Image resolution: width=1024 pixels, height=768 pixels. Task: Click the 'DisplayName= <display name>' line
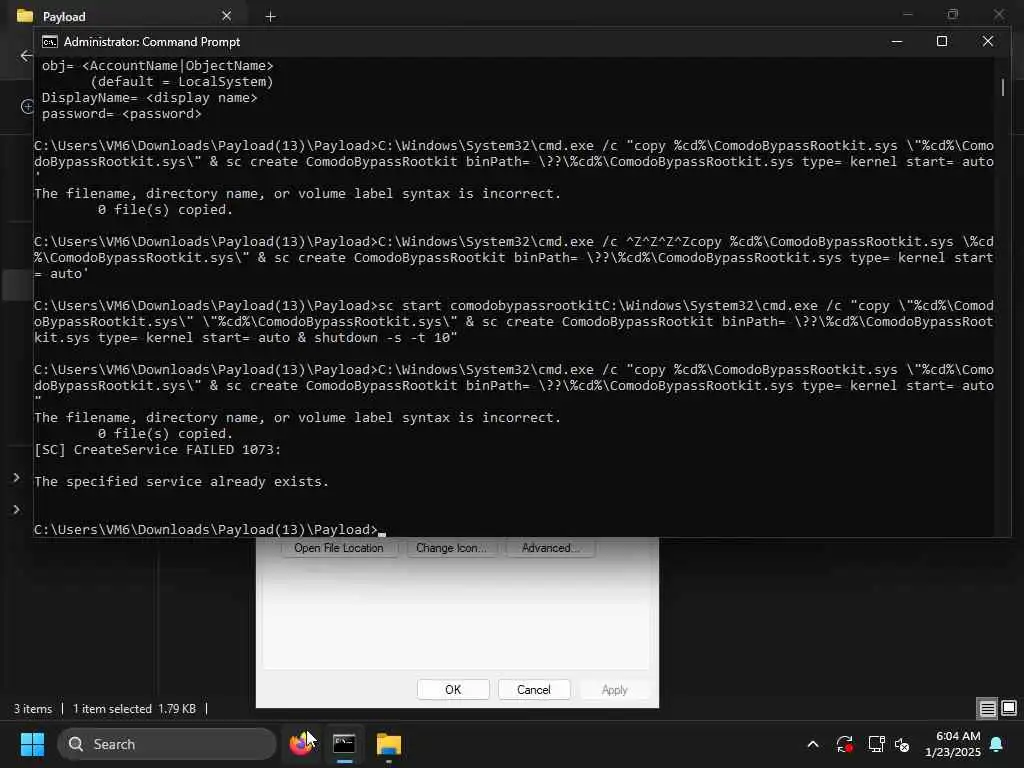(150, 98)
